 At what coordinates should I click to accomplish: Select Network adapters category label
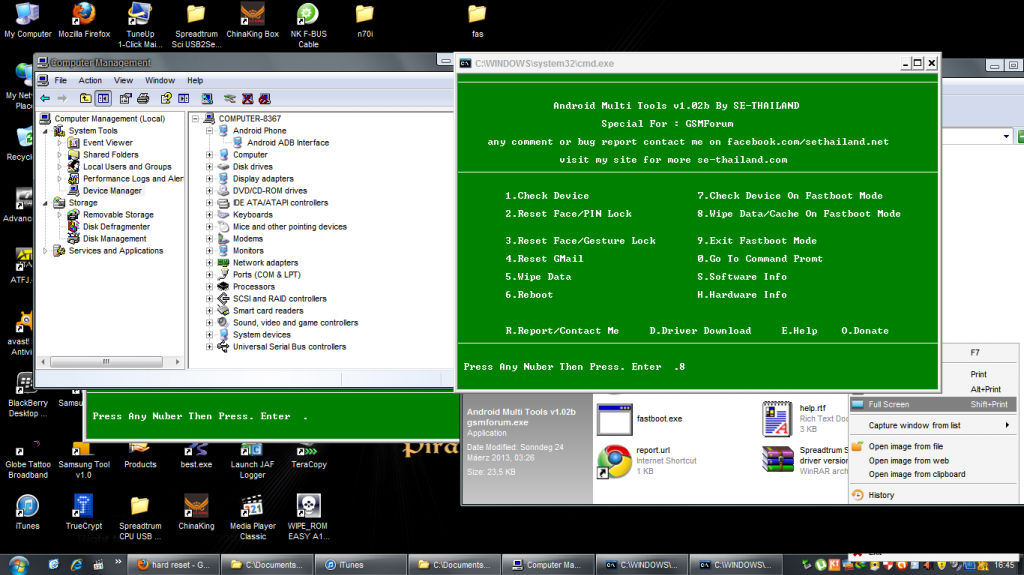(x=265, y=263)
